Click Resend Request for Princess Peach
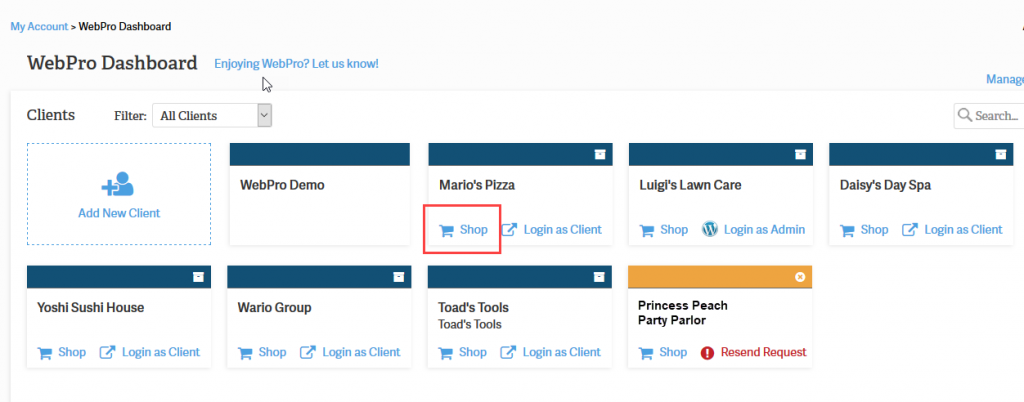 pyautogui.click(x=765, y=352)
